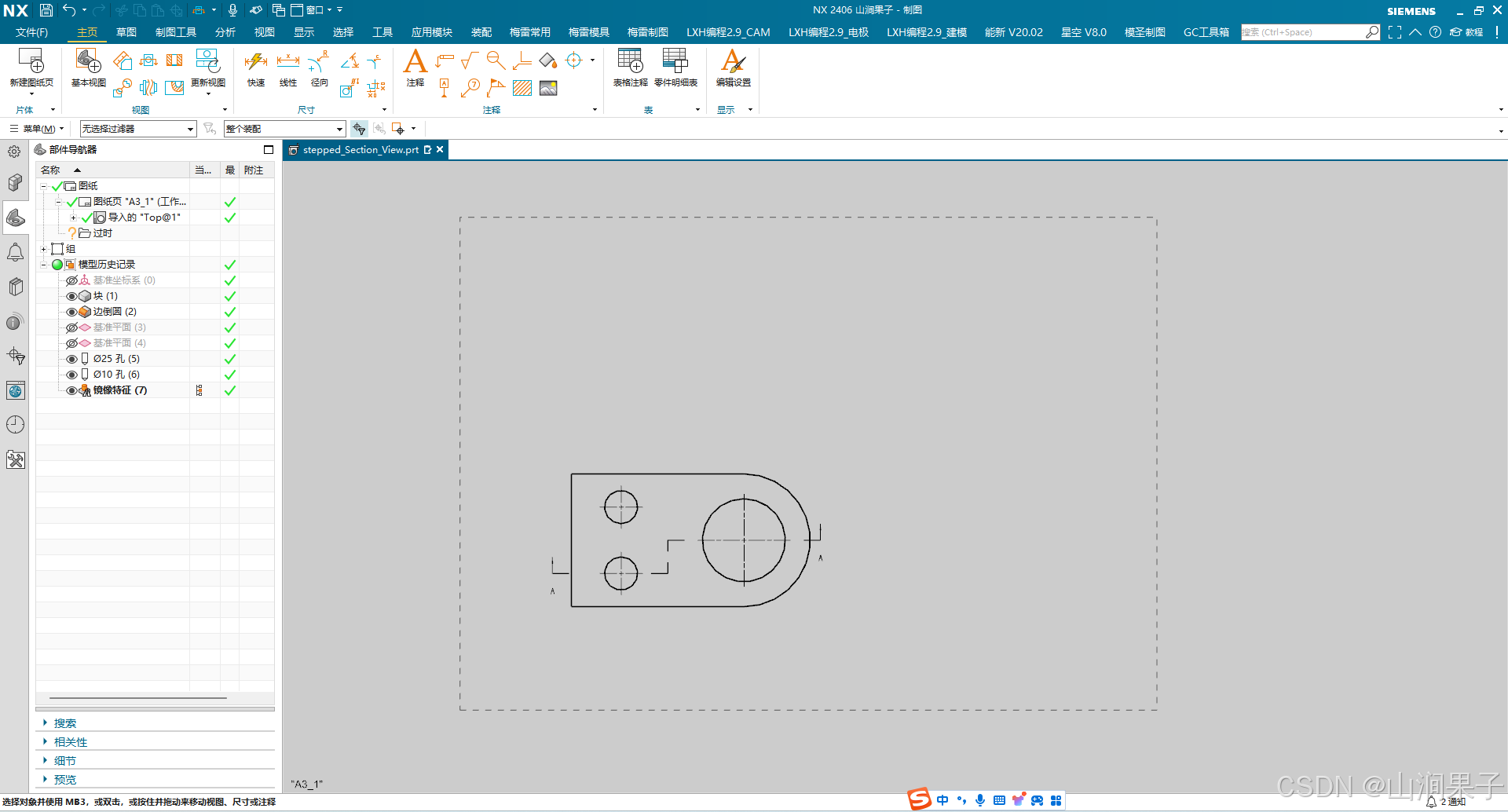
Task: Open the Part Navigator sidebar tab
Action: pyautogui.click(x=16, y=218)
